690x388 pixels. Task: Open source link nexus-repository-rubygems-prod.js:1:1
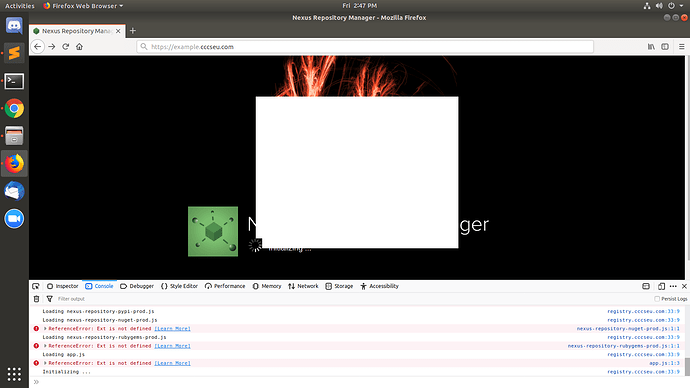pyautogui.click(x=624, y=346)
